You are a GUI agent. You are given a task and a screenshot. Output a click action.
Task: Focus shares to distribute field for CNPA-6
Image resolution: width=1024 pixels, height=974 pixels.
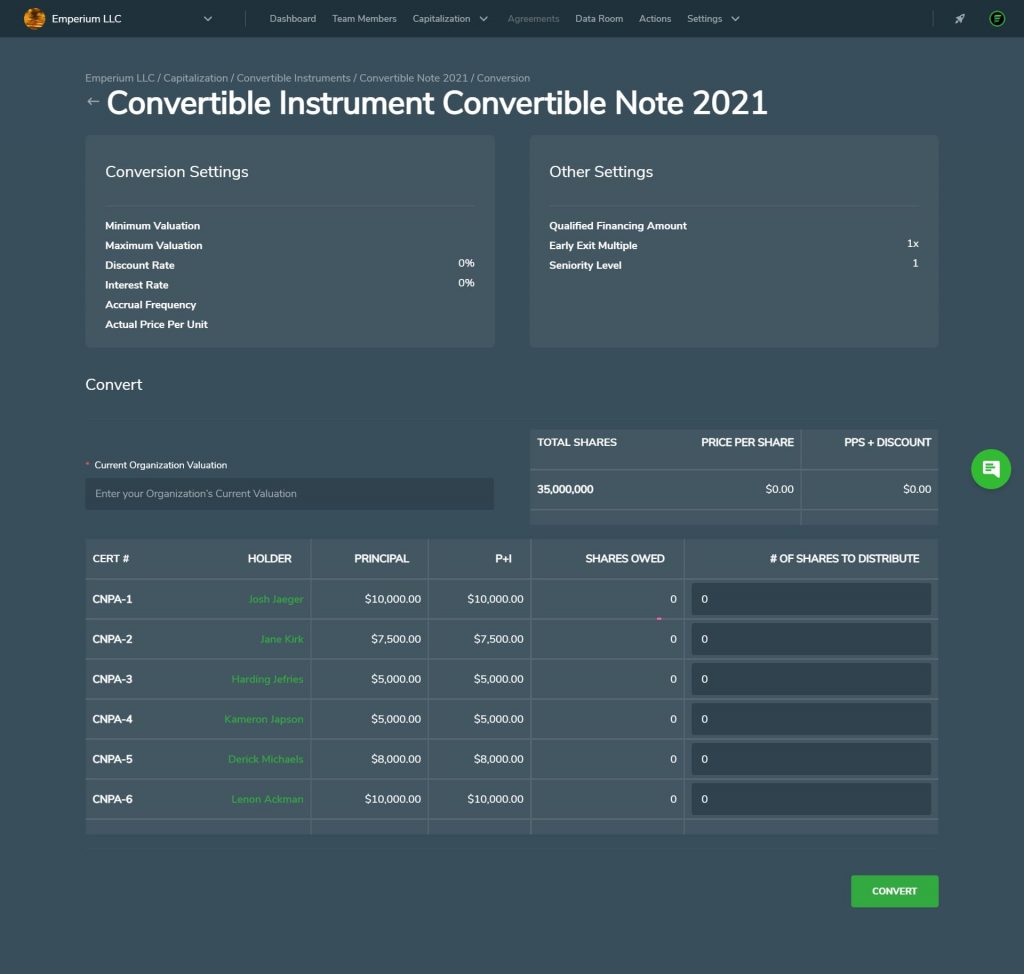click(x=811, y=799)
